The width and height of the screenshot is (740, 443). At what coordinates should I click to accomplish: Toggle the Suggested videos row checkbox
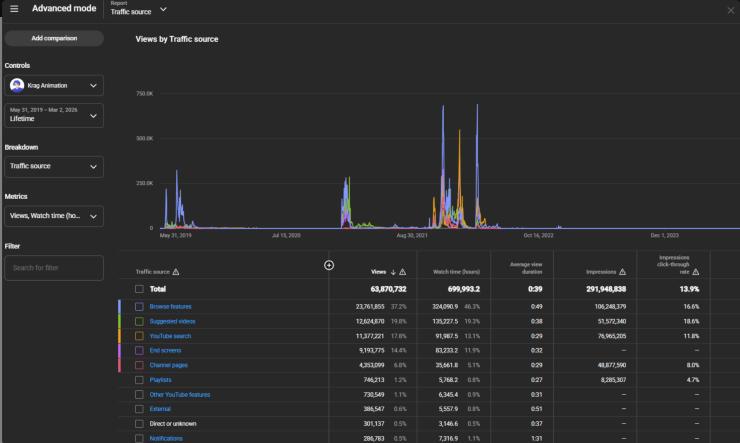pos(140,321)
